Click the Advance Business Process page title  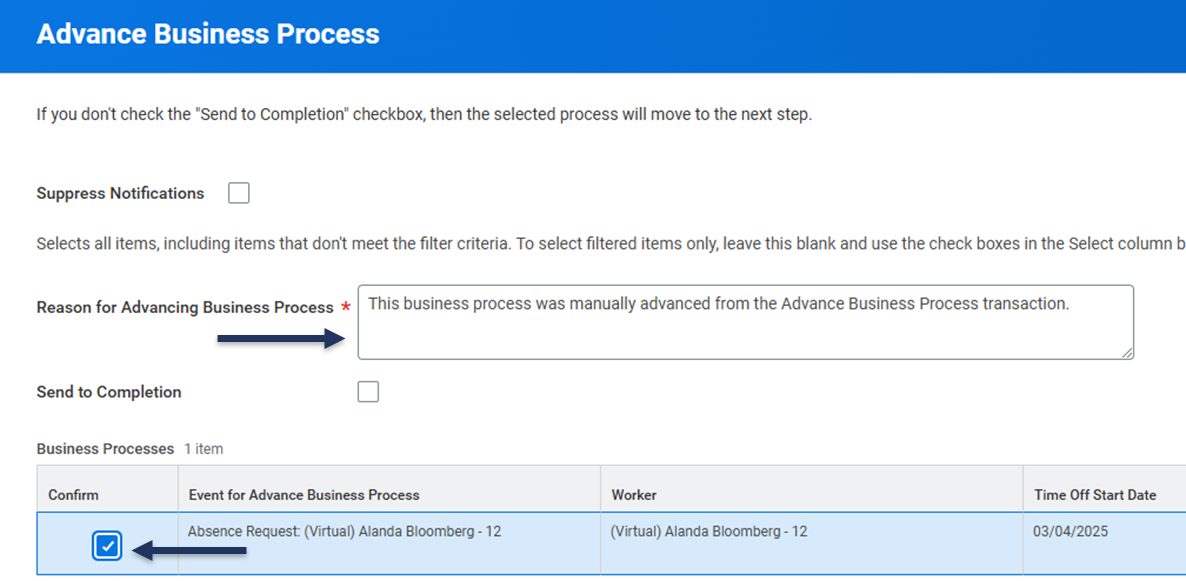pos(208,34)
